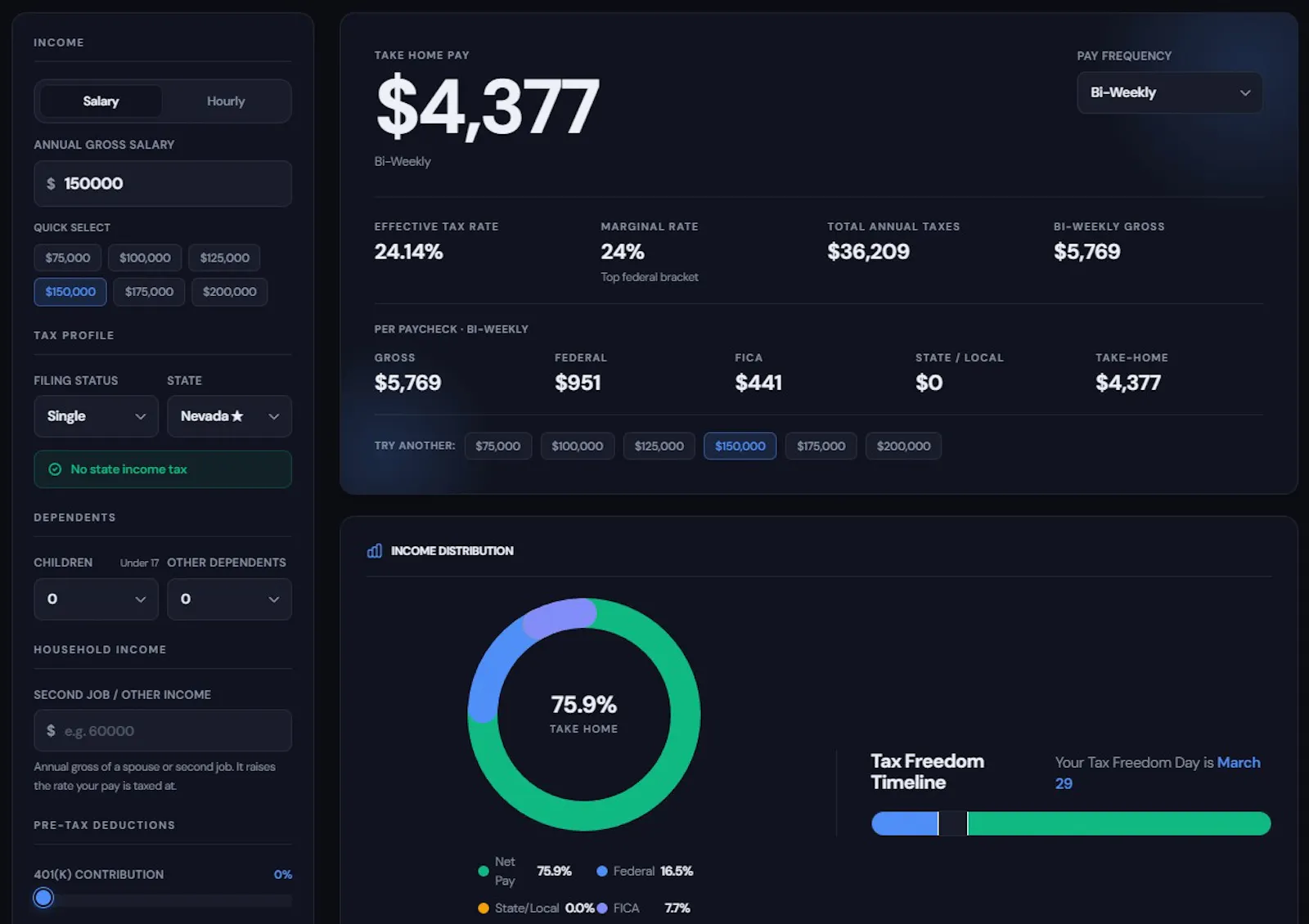Screen dimensions: 1309x924
Task: Click $150,000 in Try Another row
Action: [740, 446]
